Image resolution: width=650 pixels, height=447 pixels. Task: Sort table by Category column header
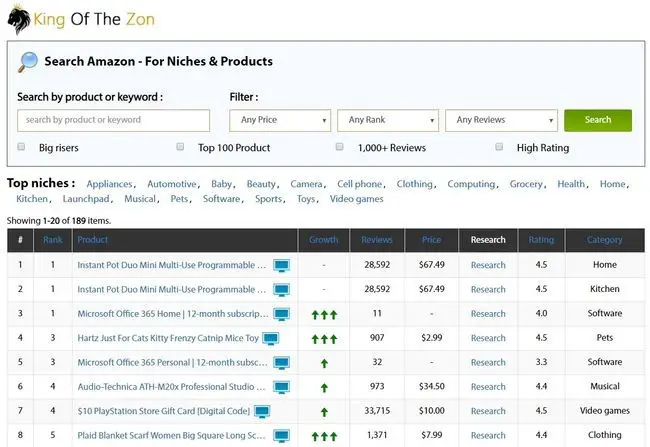[x=604, y=240]
